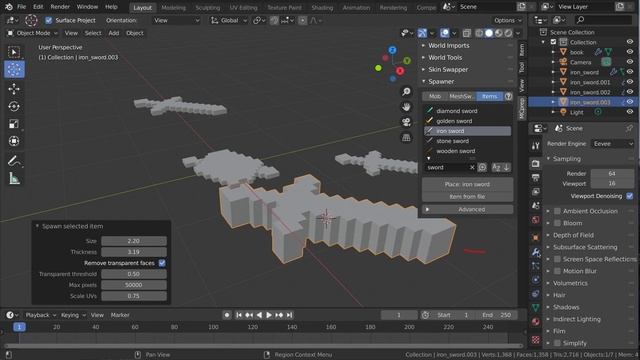Toggle Remove transparent faces checkbox

tap(162, 263)
